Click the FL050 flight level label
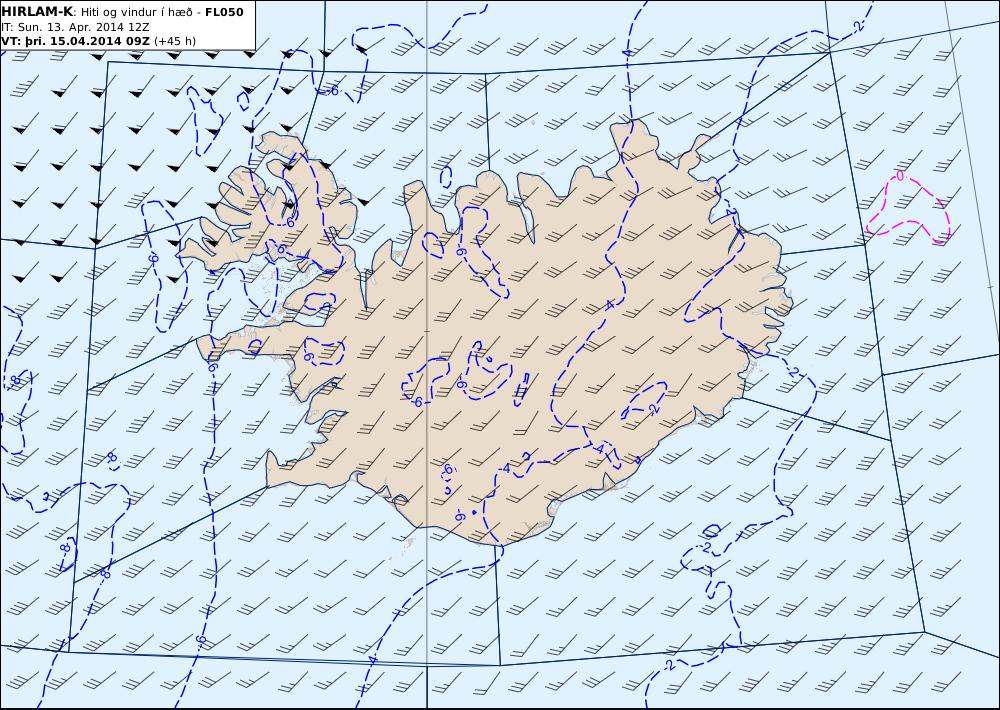Screen dimensions: 1000x710 coord(224,12)
